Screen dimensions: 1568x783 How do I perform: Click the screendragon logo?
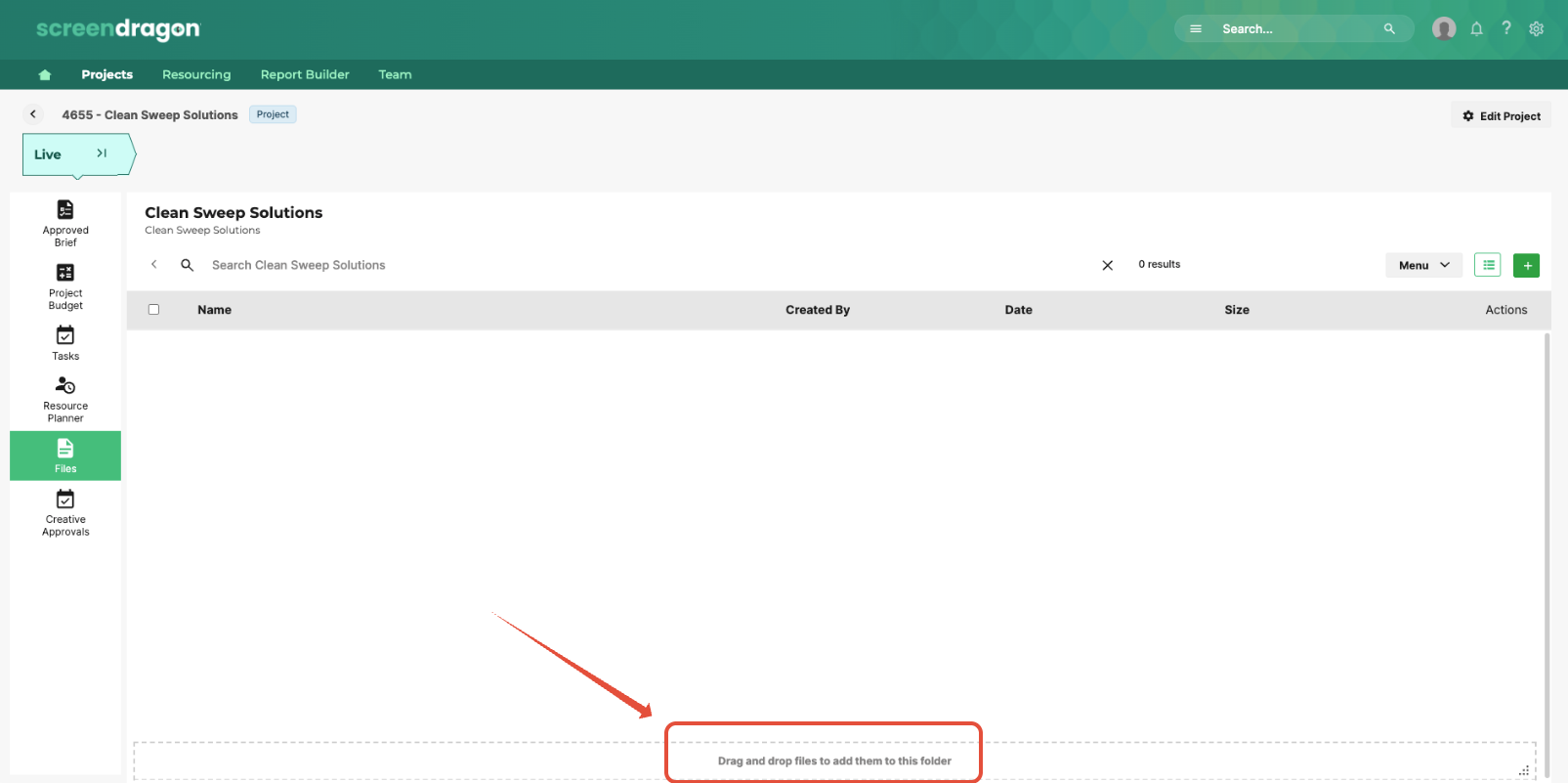point(117,29)
